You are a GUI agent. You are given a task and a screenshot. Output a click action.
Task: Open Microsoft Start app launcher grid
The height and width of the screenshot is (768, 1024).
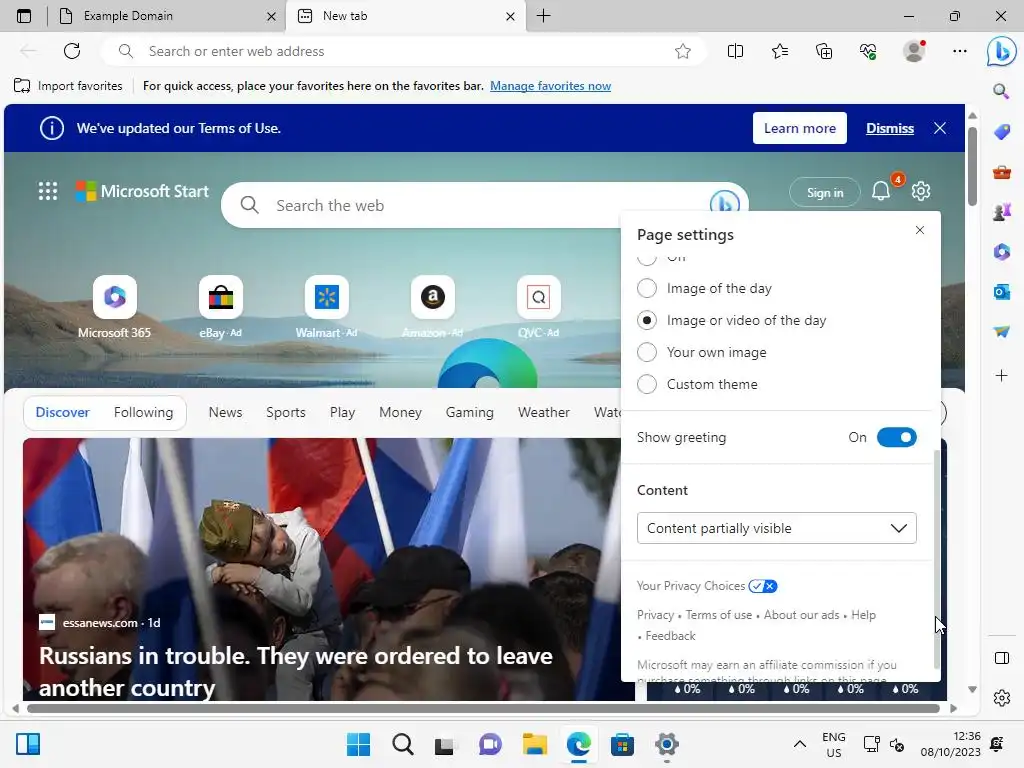tap(48, 191)
